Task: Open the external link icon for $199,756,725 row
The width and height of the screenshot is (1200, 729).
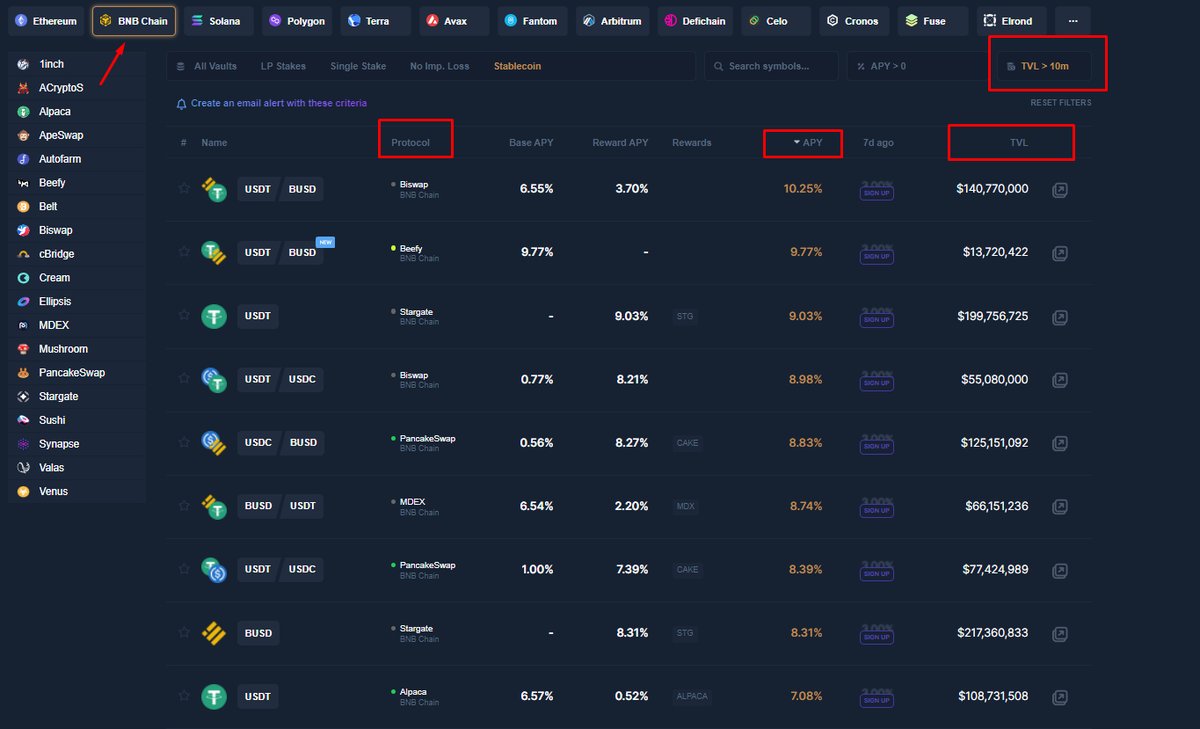Action: tap(1060, 316)
